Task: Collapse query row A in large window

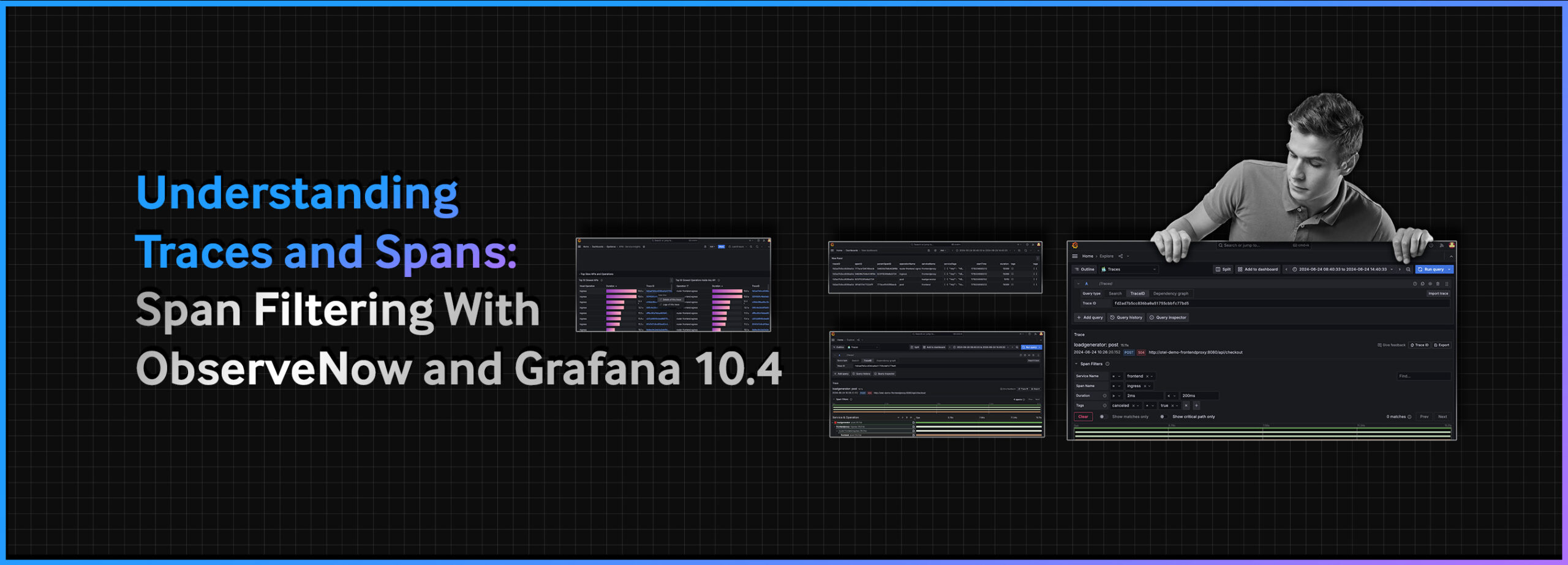Action: 1078,284
